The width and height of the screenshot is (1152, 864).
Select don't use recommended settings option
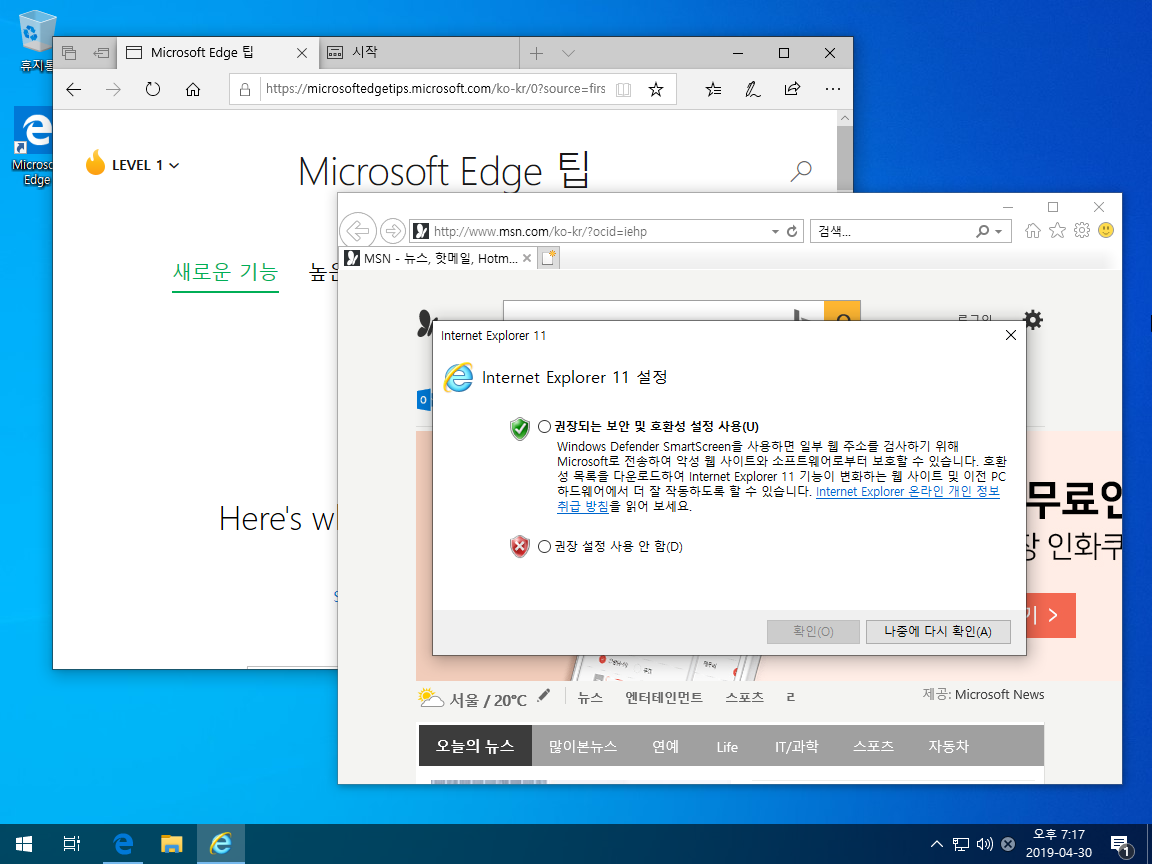[x=544, y=547]
